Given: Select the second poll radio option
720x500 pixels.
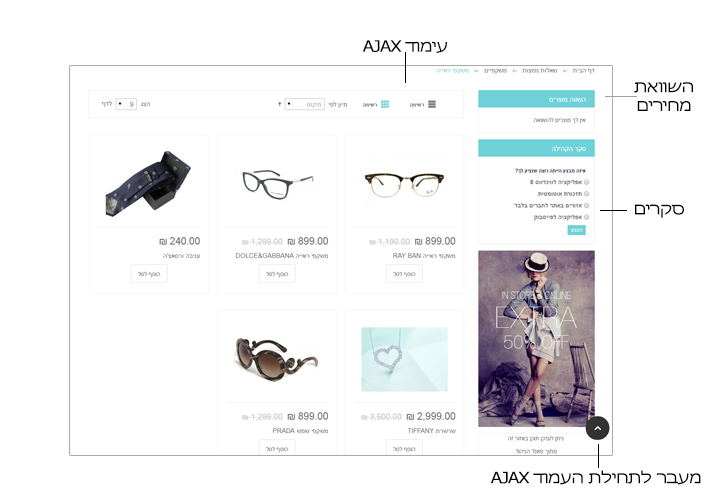Looking at the screenshot, I should point(586,194).
